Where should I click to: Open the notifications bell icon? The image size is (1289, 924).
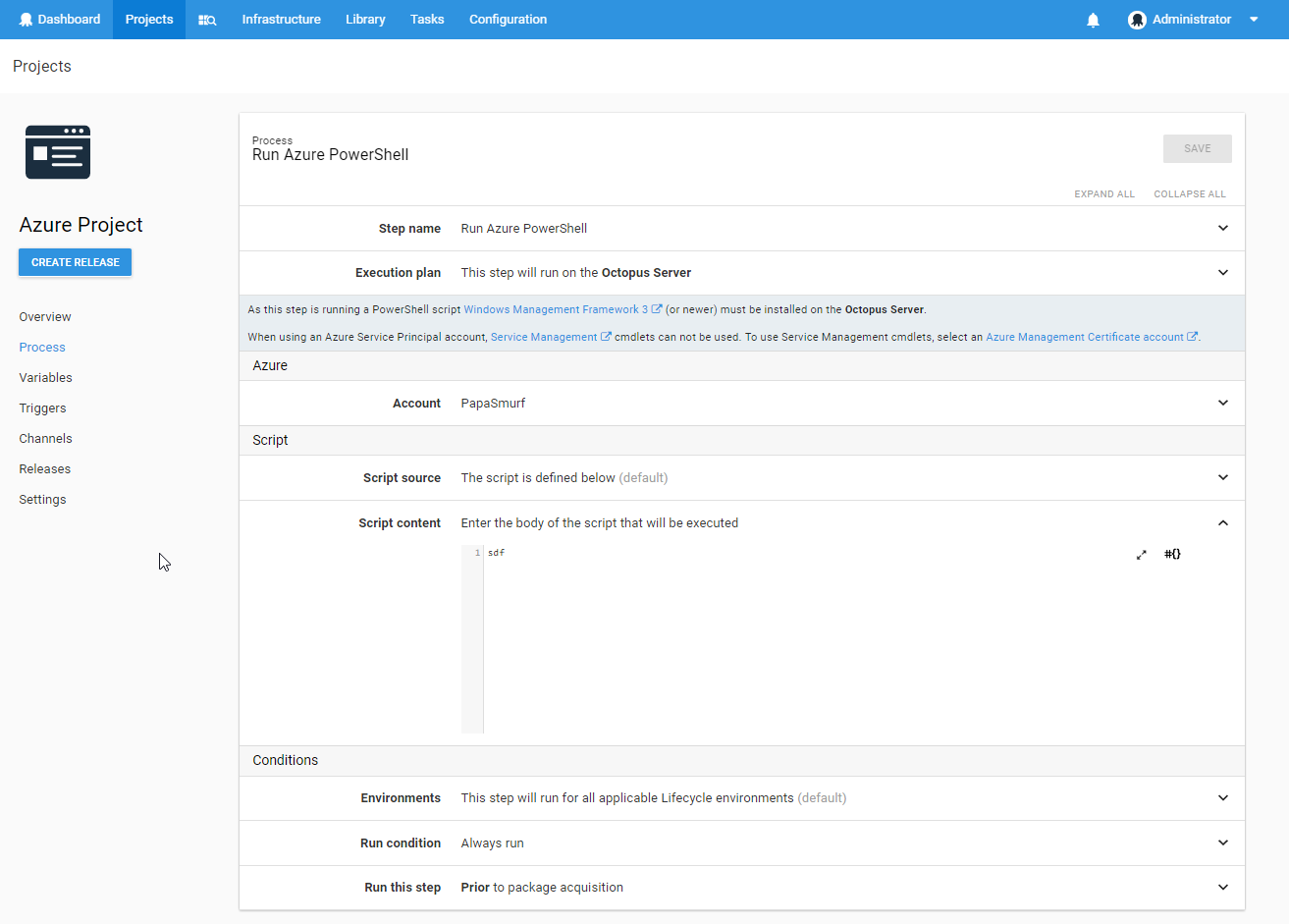click(1093, 20)
